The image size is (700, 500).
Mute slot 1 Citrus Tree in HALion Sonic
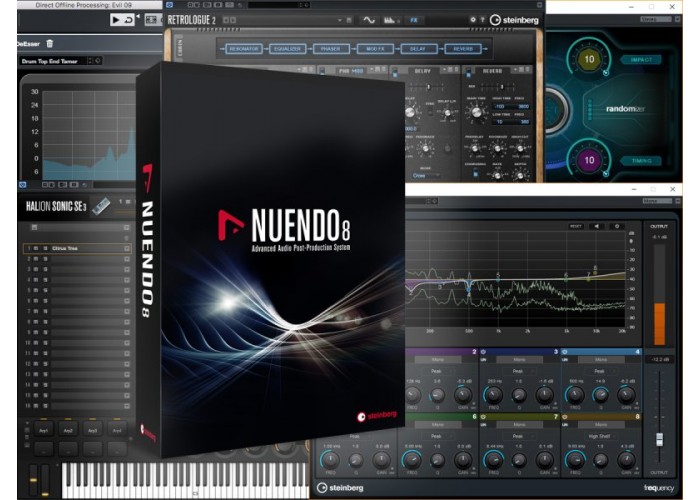(x=36, y=248)
